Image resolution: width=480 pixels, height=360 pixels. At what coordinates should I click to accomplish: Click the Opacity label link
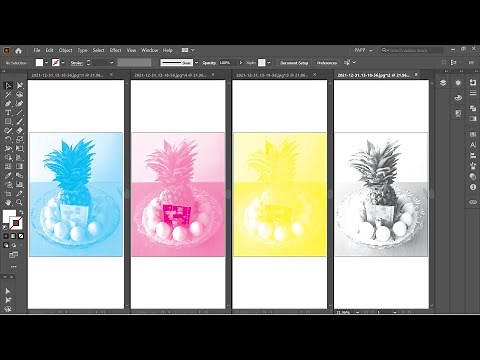209,63
